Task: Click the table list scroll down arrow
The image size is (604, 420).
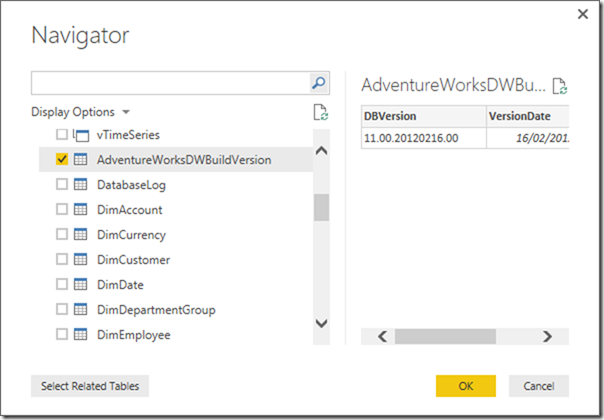Action: pyautogui.click(x=322, y=323)
